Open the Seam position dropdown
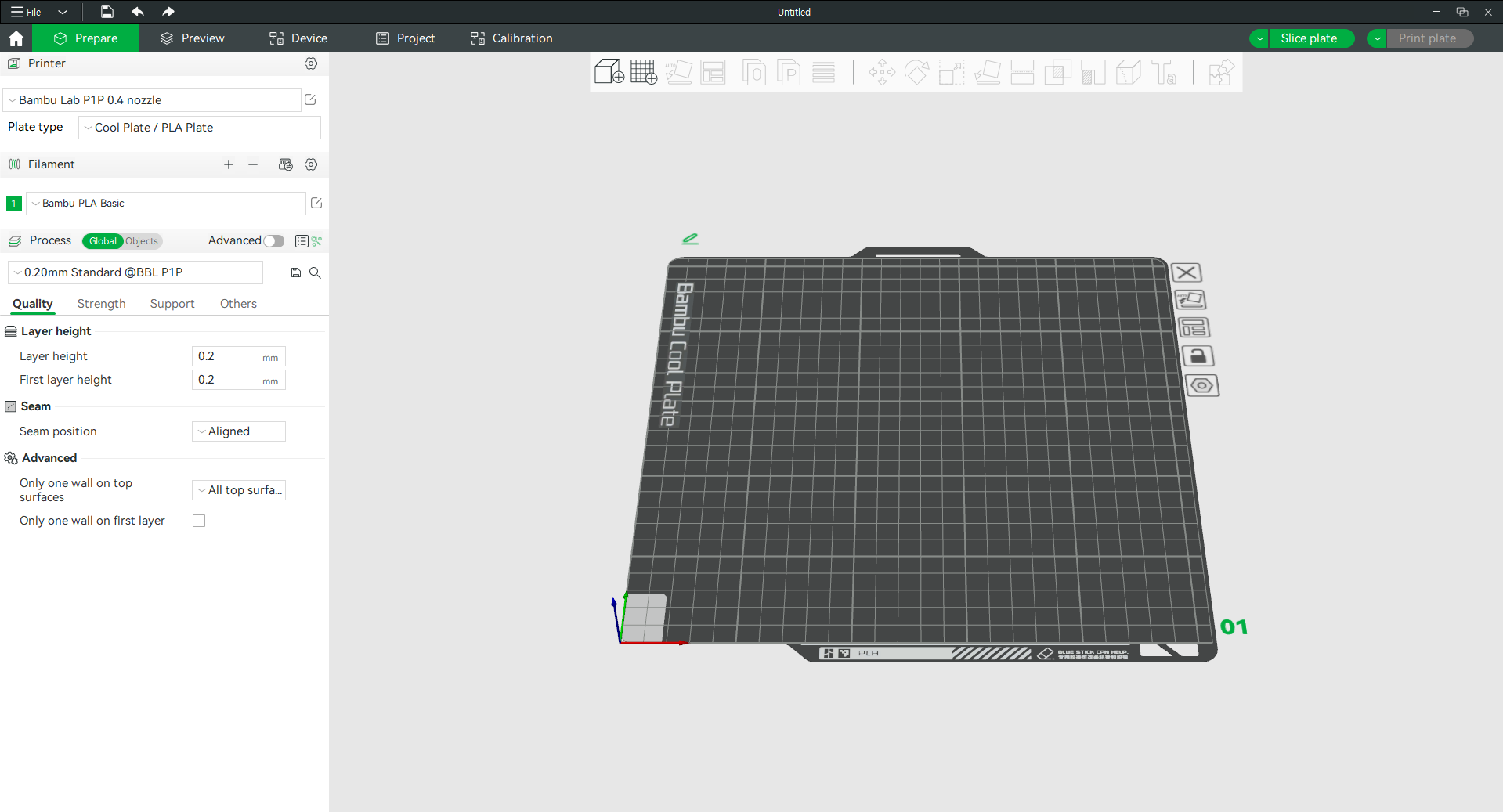 tap(239, 431)
